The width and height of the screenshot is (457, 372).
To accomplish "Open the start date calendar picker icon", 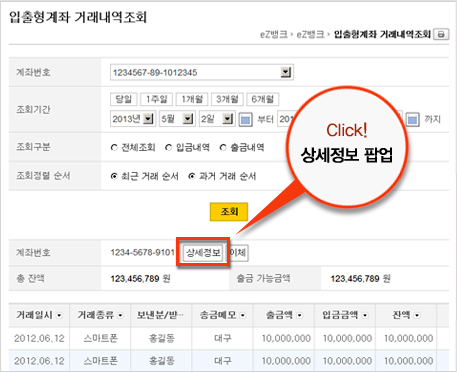I will 246,119.
